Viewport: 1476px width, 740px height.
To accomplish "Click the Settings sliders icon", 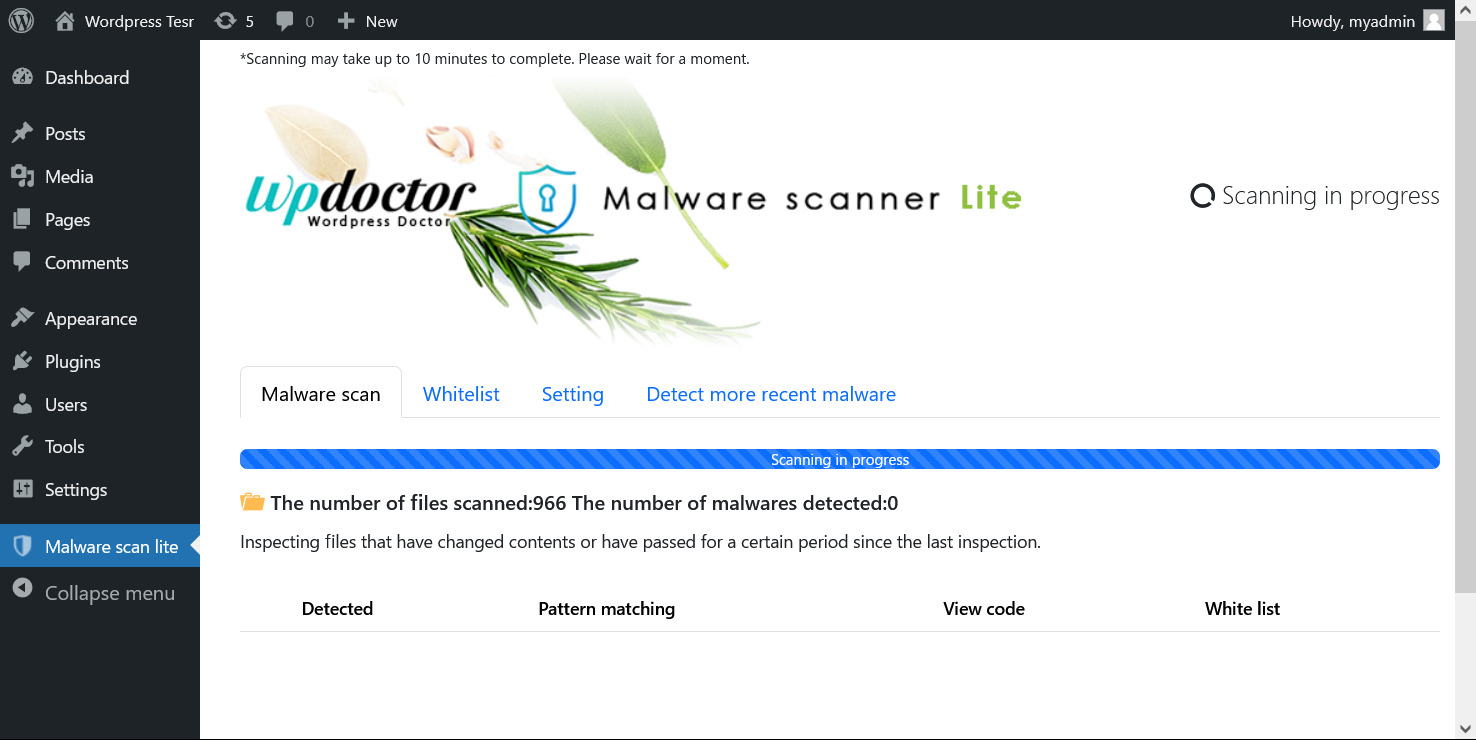I will (22, 489).
